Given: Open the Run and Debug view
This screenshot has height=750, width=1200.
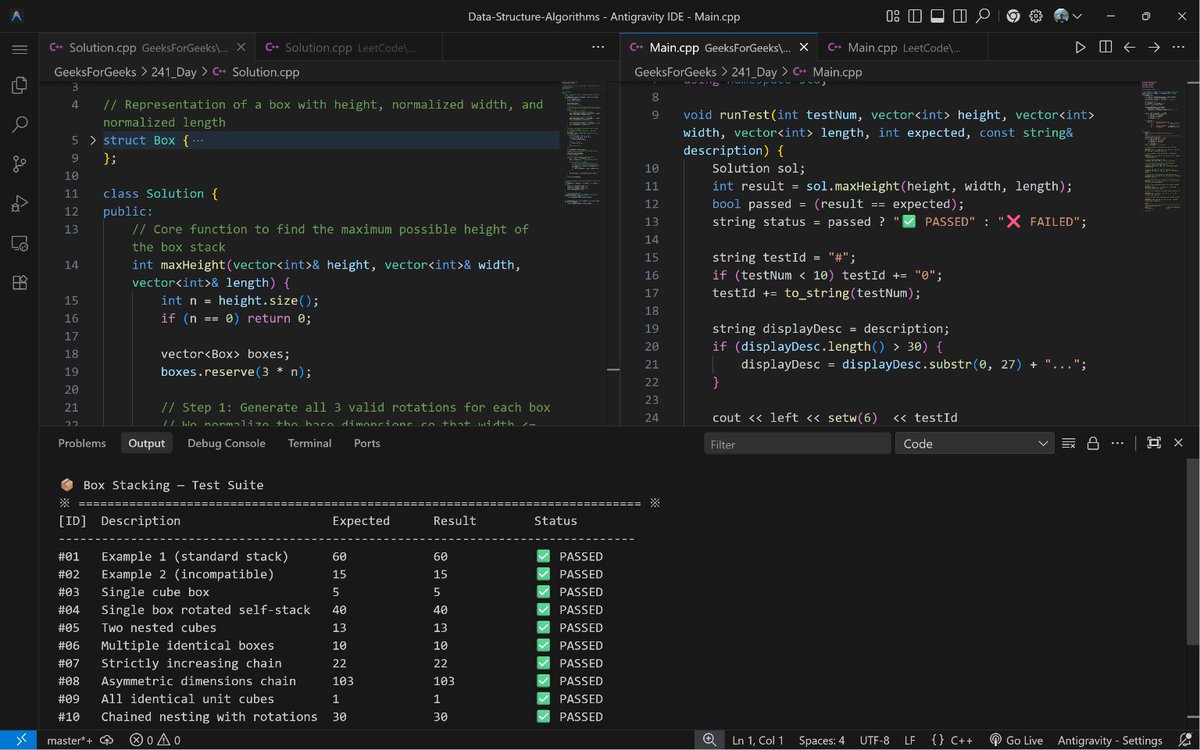Looking at the screenshot, I should (x=19, y=204).
